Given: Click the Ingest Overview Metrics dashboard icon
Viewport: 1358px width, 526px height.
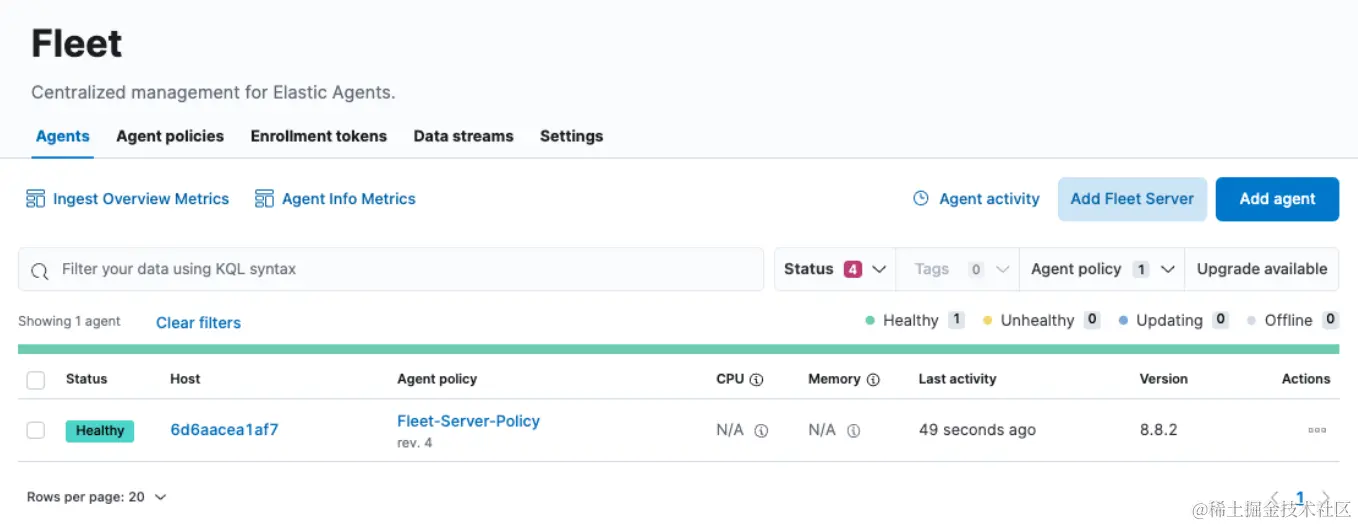Looking at the screenshot, I should tap(36, 199).
